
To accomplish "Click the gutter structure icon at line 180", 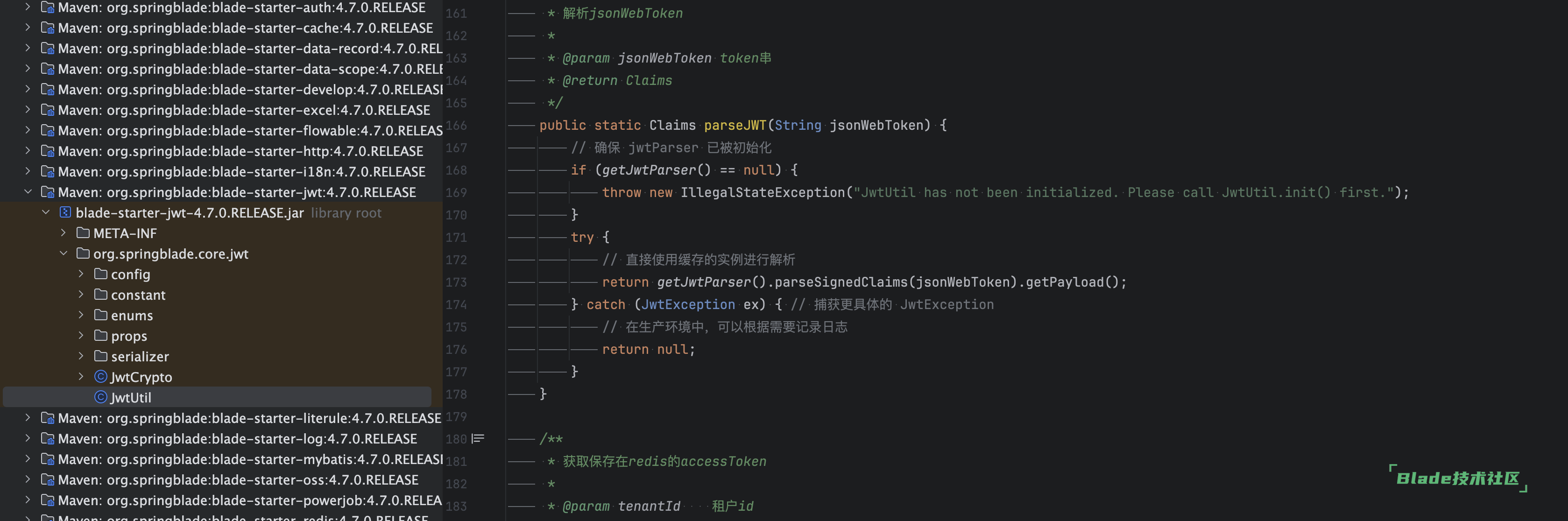I will pyautogui.click(x=479, y=438).
